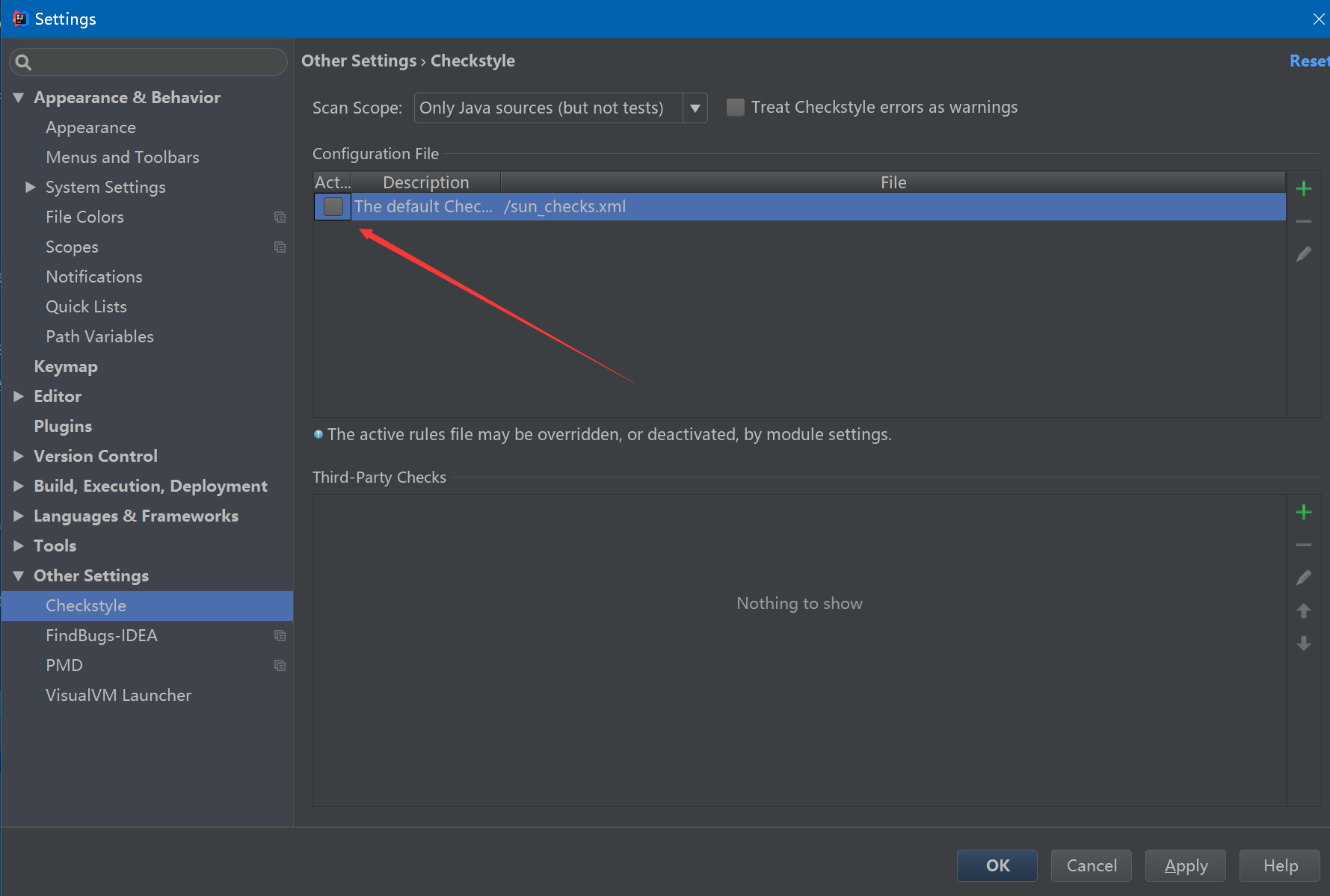The height and width of the screenshot is (896, 1330).
Task: Open Notifications settings
Action: coord(94,276)
